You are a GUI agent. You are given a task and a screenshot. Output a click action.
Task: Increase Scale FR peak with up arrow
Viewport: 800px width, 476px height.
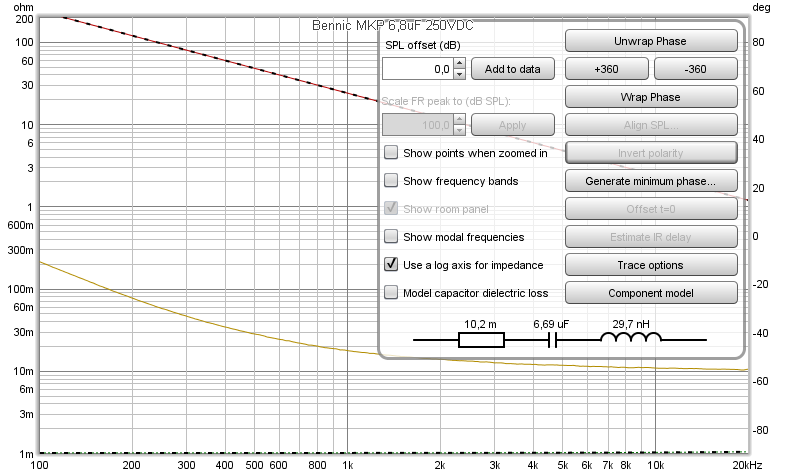coord(460,120)
